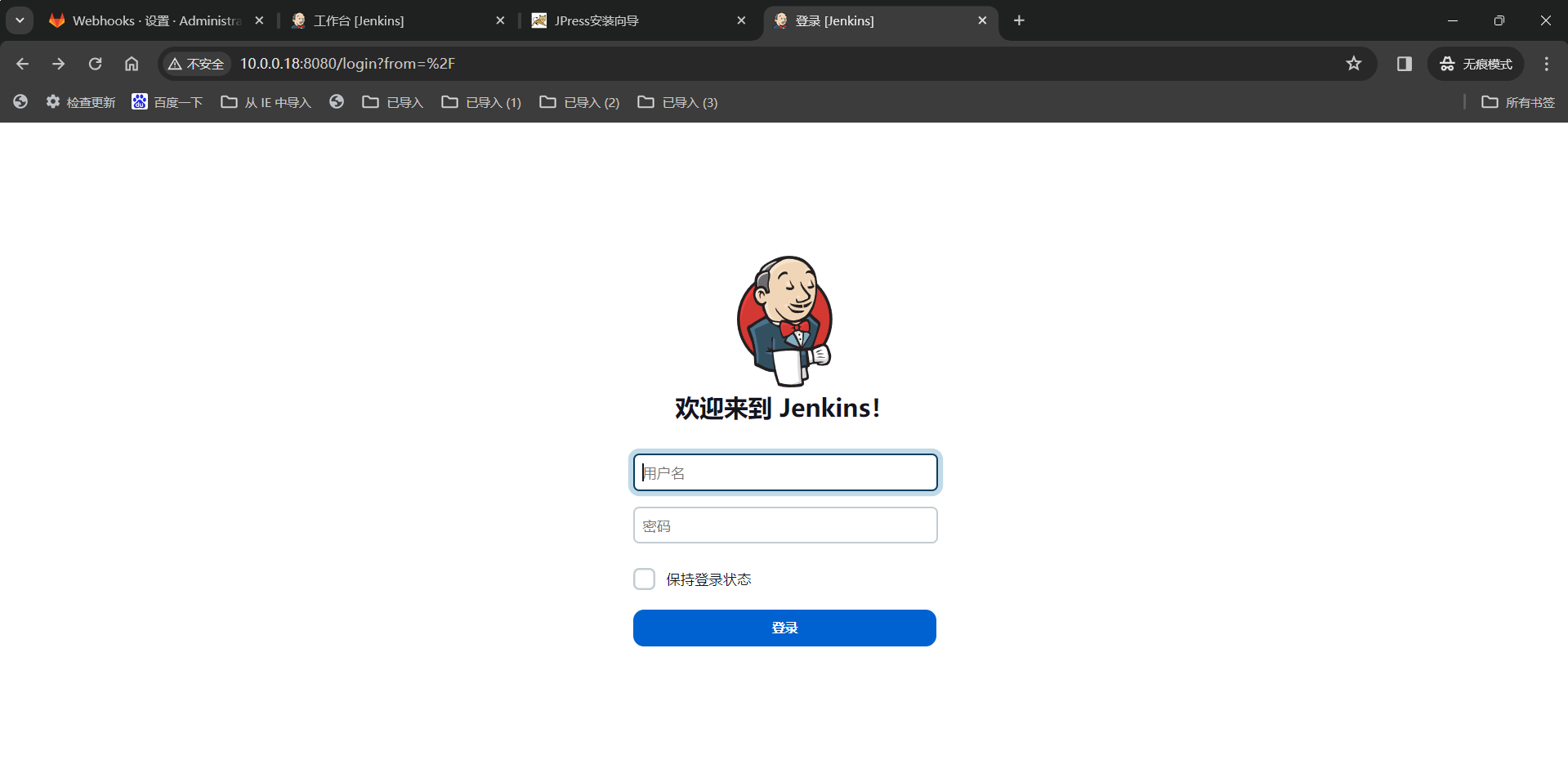Click the Jenkins butler logo
The height and width of the screenshot is (769, 1568).
pos(784,320)
